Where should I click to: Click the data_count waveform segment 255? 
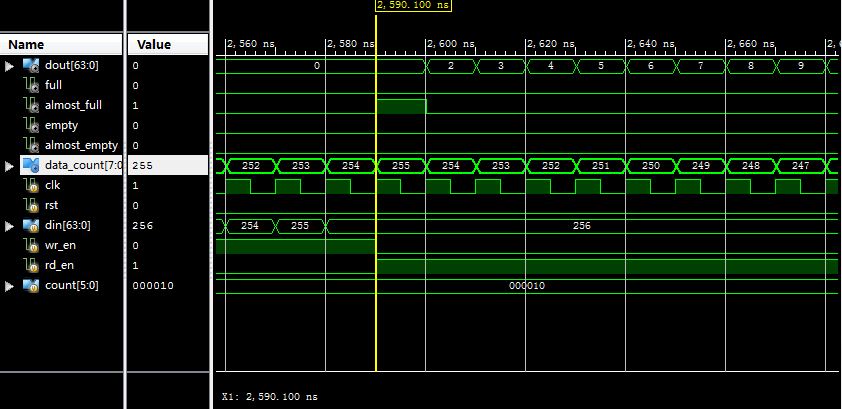401,166
